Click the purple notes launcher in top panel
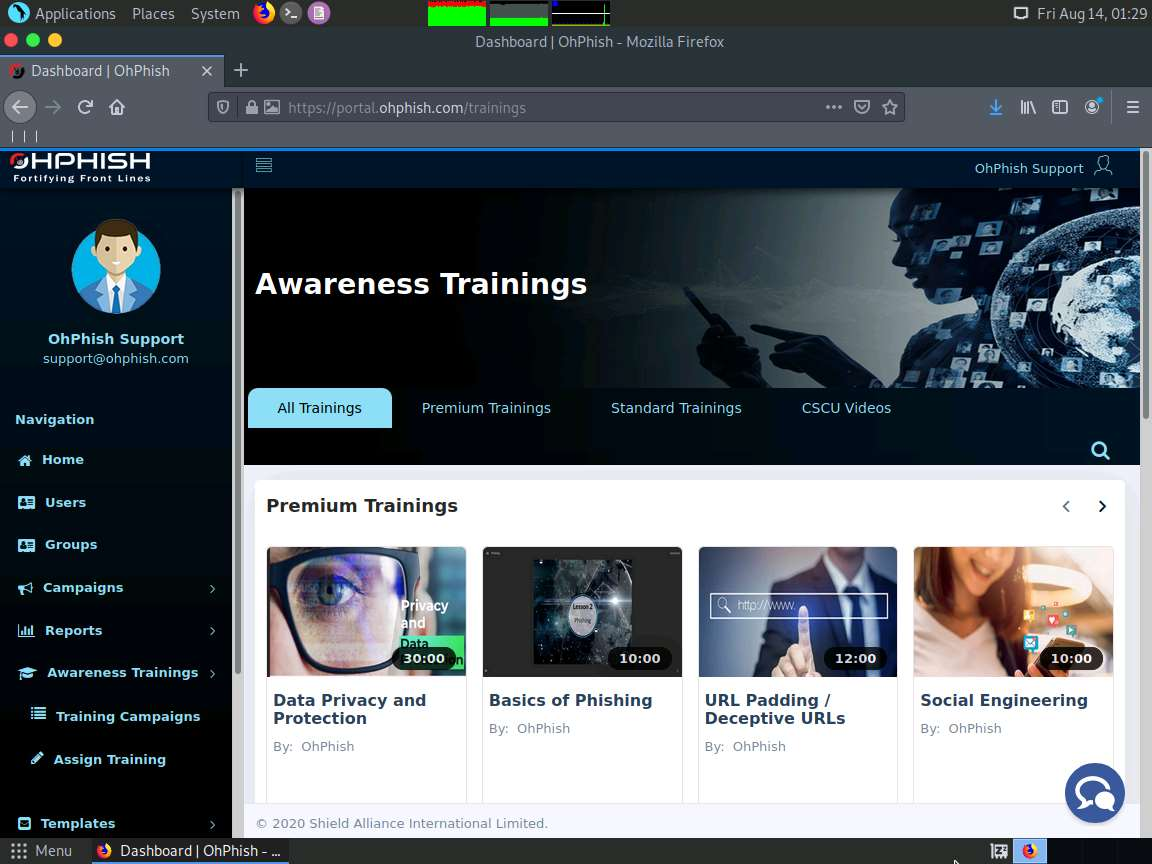The width and height of the screenshot is (1152, 864). pos(318,13)
